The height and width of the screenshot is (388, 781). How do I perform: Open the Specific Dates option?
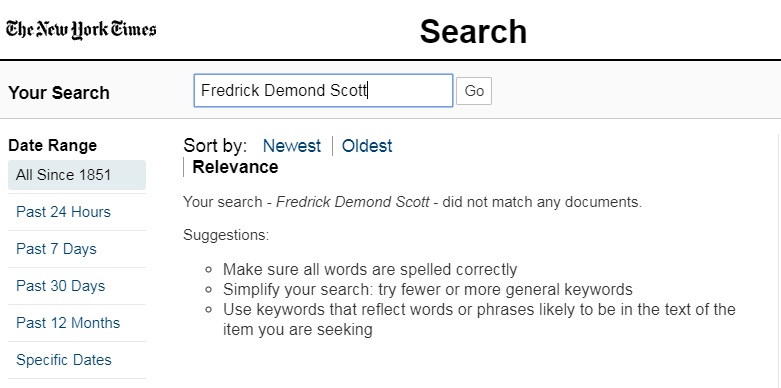pyautogui.click(x=64, y=360)
